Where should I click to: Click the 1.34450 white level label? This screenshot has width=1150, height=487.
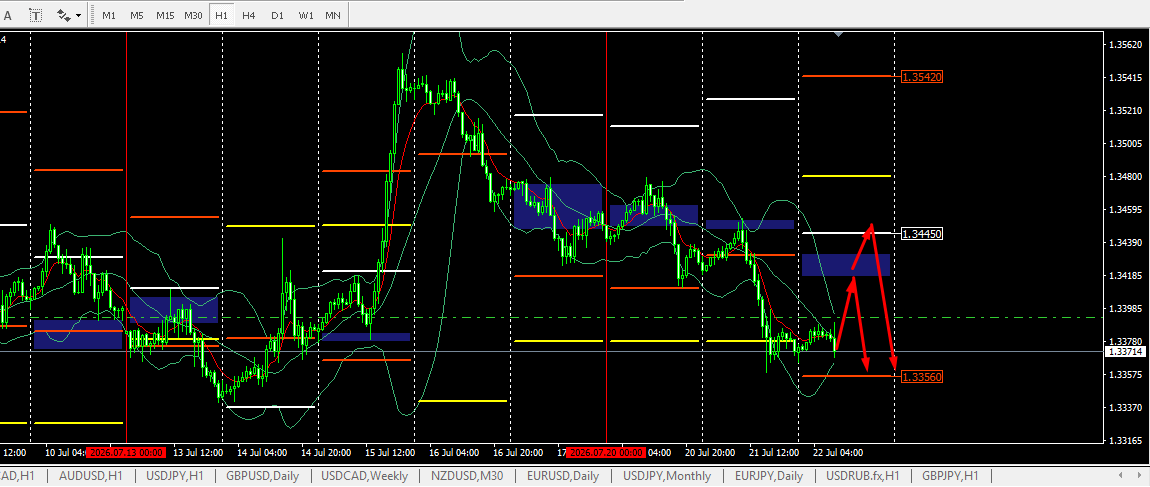click(x=922, y=233)
